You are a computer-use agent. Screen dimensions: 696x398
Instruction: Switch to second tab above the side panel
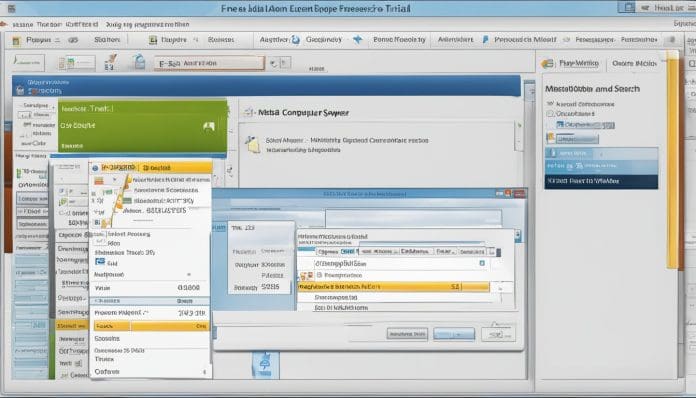634,63
